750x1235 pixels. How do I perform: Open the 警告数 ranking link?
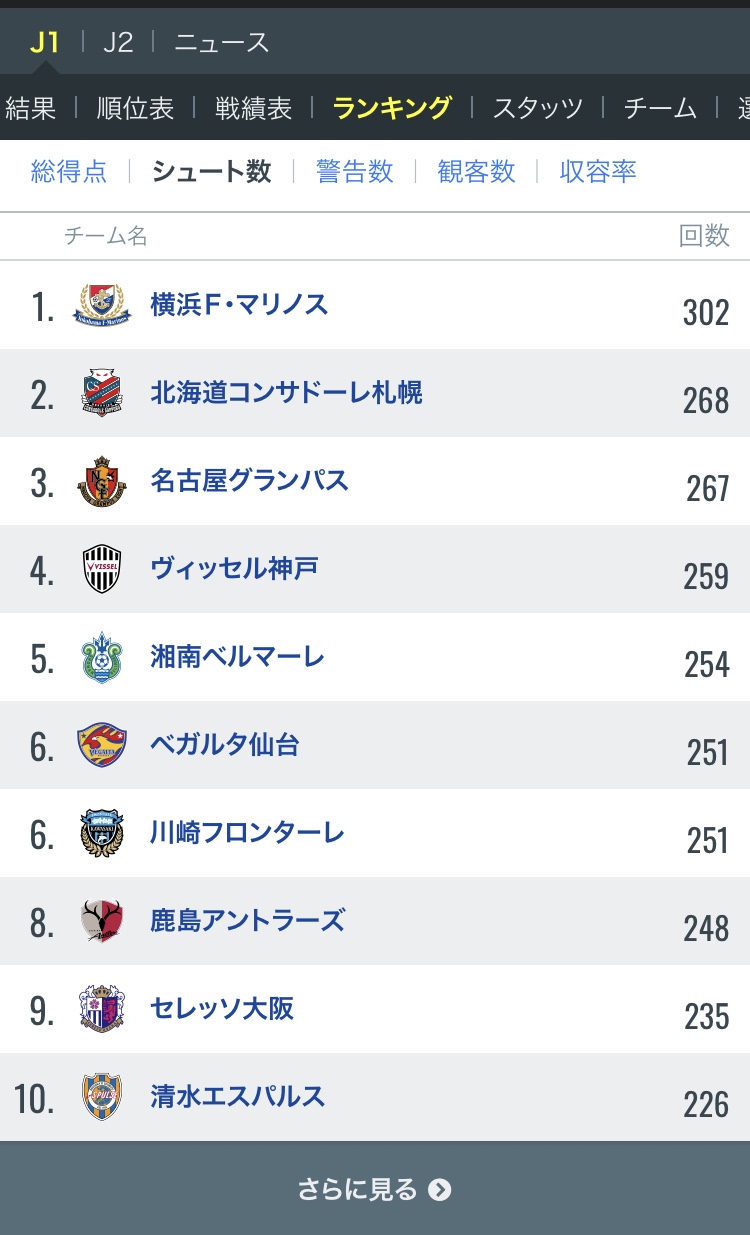point(355,171)
